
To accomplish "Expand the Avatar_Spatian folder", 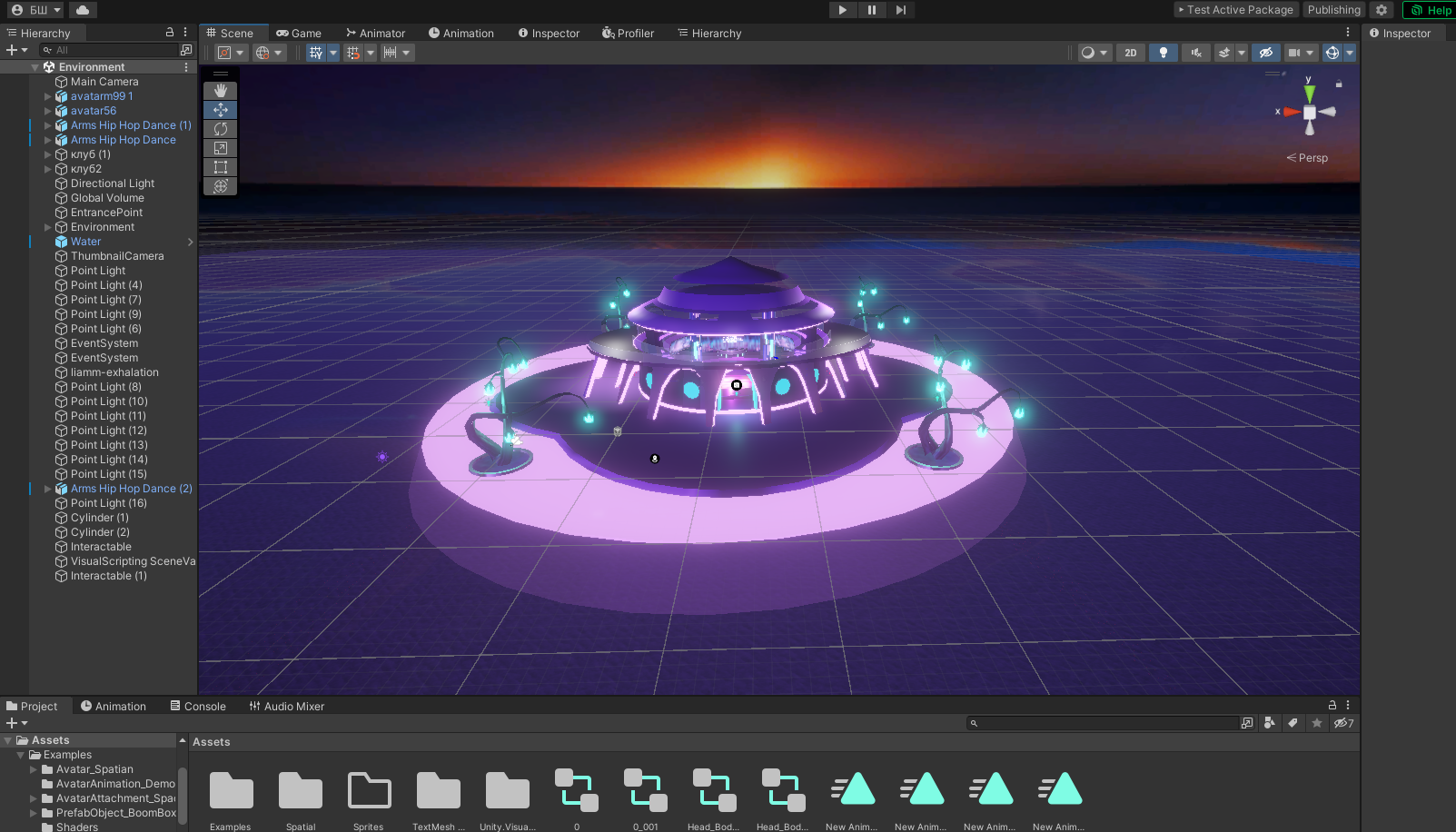I will tap(34, 769).
